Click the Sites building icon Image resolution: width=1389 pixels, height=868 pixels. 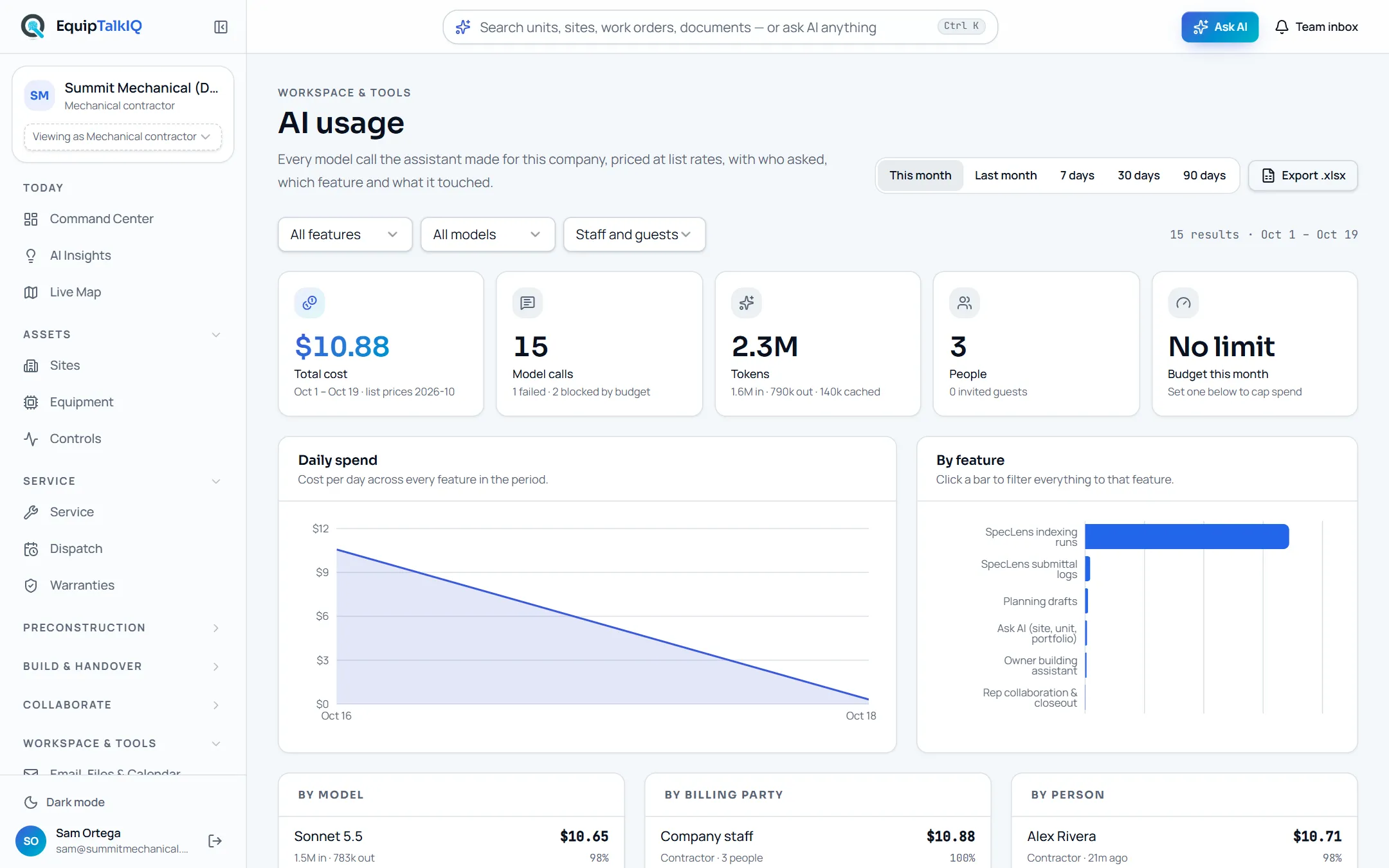click(x=31, y=366)
